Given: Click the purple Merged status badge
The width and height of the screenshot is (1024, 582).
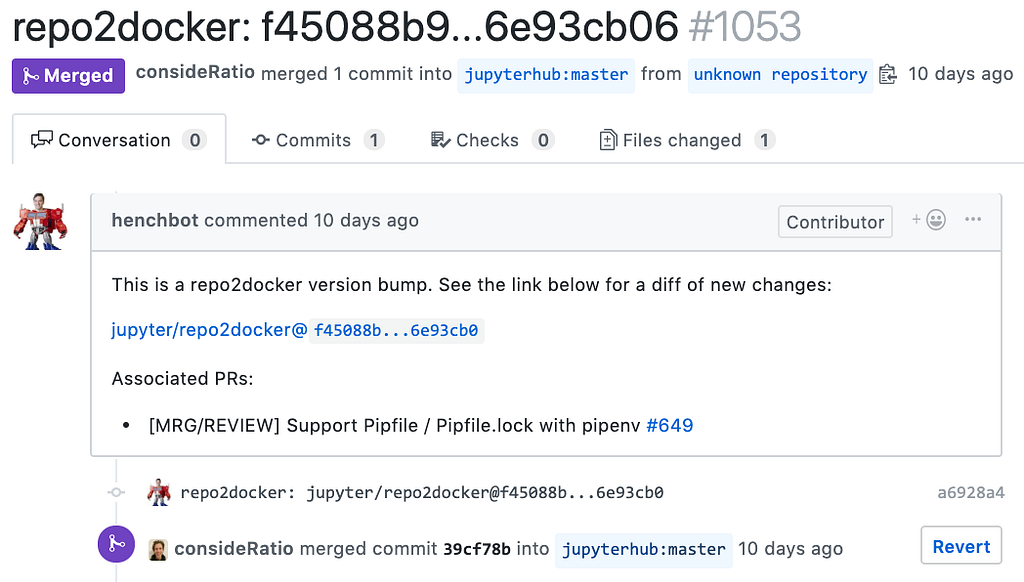Looking at the screenshot, I should click(68, 77).
